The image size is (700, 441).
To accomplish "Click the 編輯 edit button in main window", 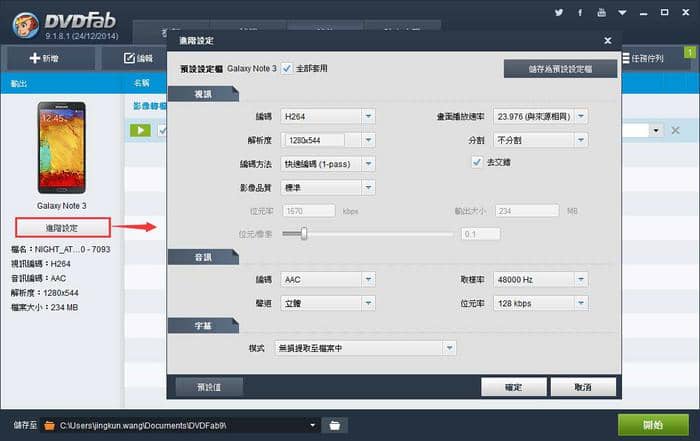I will click(138, 58).
